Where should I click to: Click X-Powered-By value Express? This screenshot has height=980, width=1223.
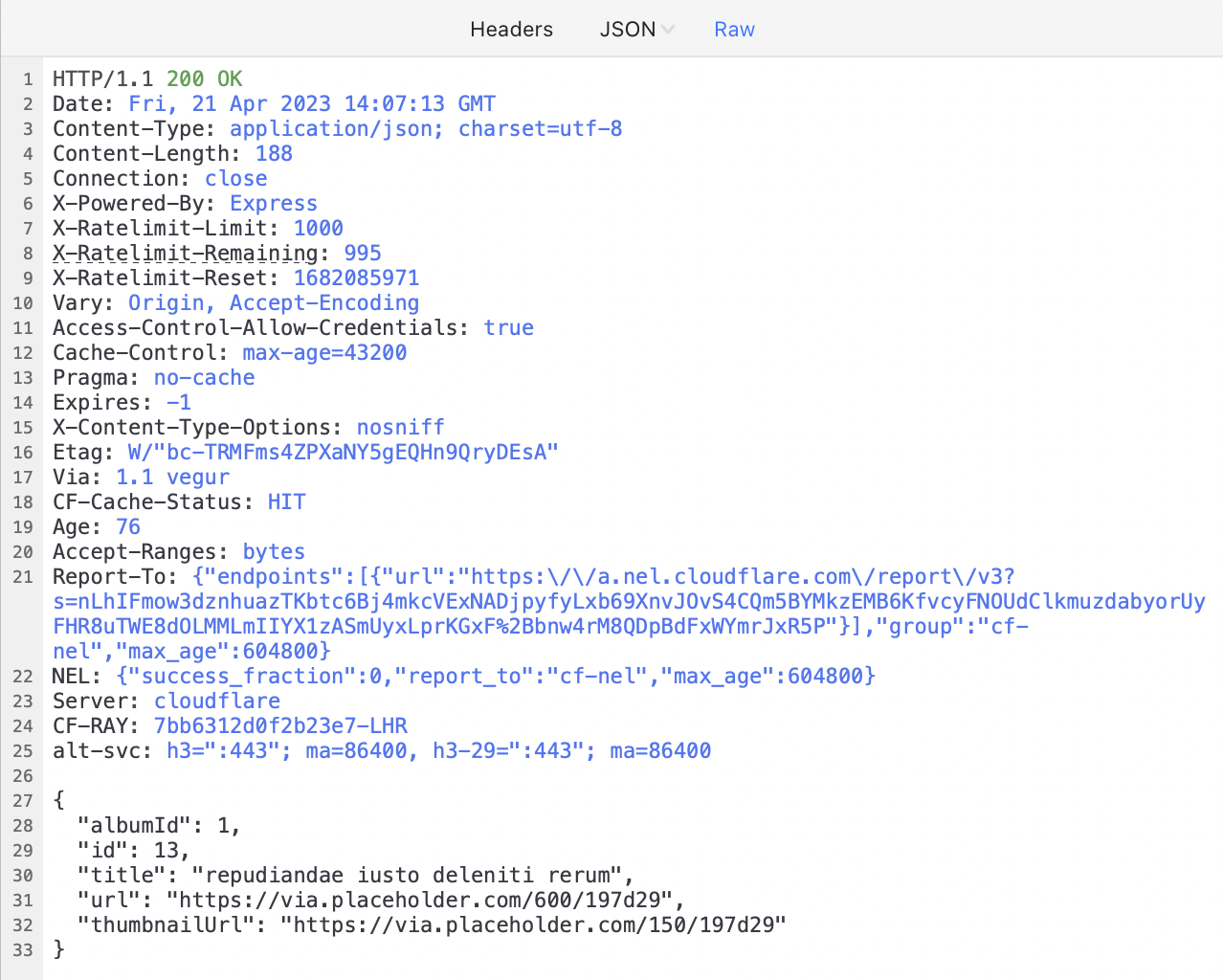click(x=274, y=203)
